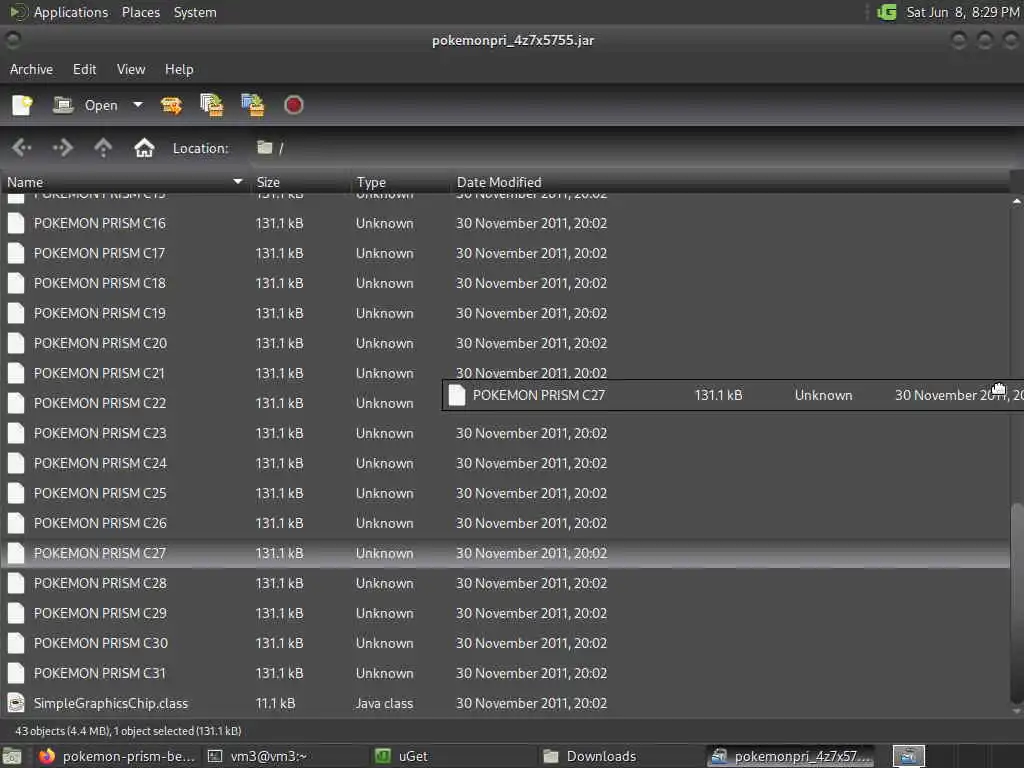Screen dimensions: 1024x768
Task: Select file POKEMON PRISM C30
Action: click(x=505, y=644)
